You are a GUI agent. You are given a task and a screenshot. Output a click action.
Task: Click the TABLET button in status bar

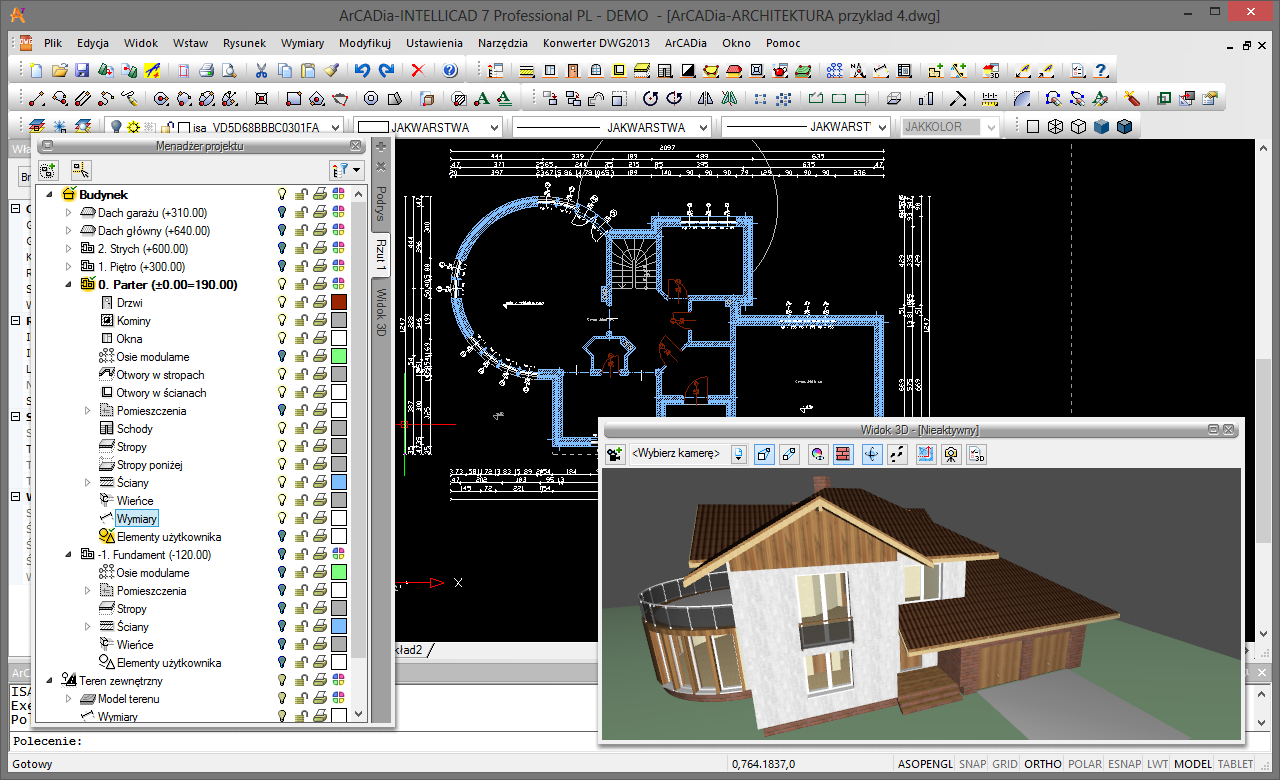pos(1235,763)
